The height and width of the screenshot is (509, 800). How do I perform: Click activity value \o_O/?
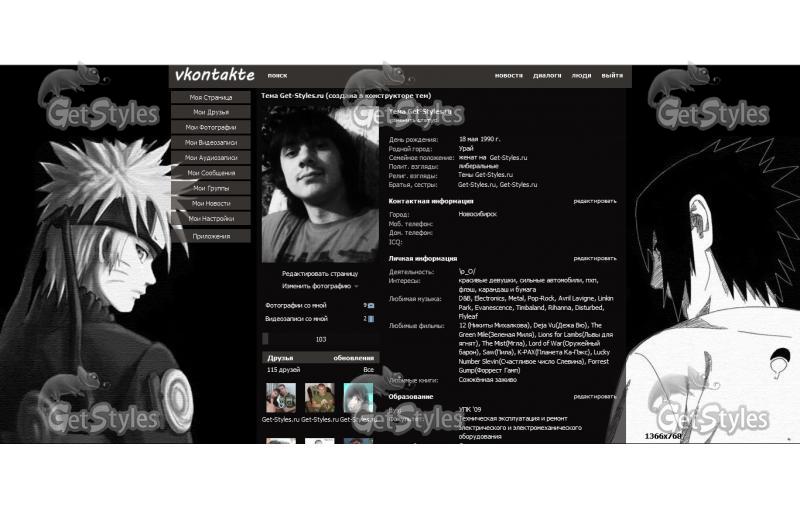pos(467,272)
